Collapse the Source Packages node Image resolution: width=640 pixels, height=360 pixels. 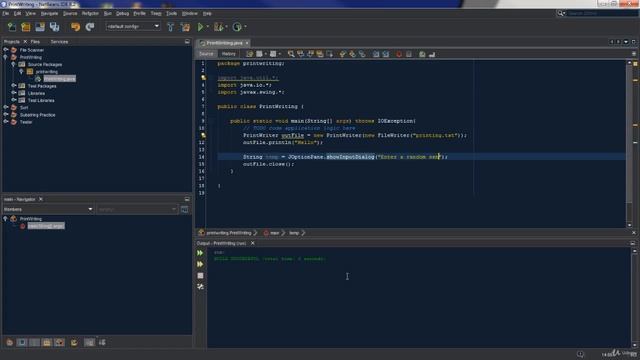13,64
